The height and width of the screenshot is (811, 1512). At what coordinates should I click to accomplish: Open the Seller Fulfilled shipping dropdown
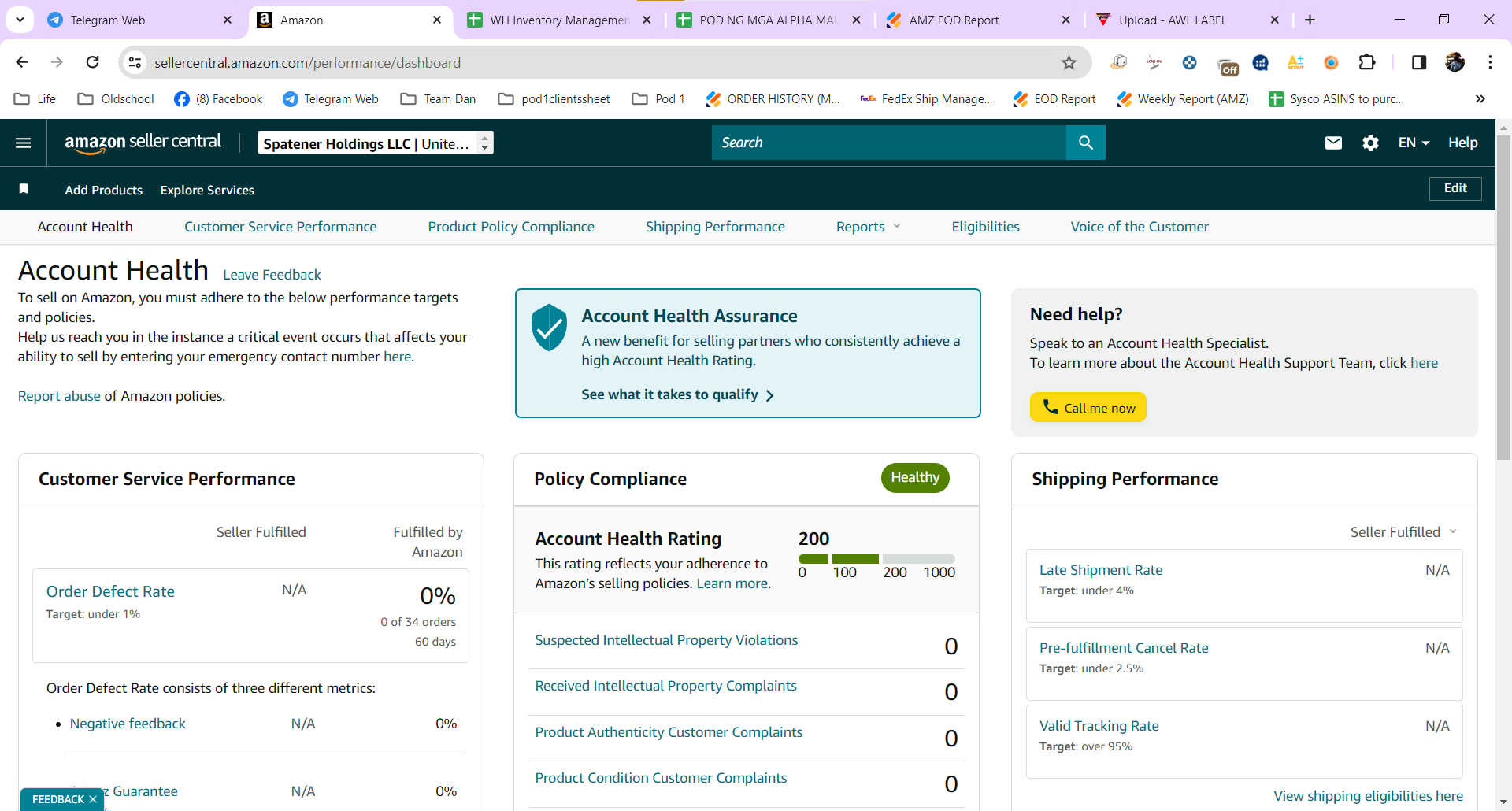point(1403,532)
